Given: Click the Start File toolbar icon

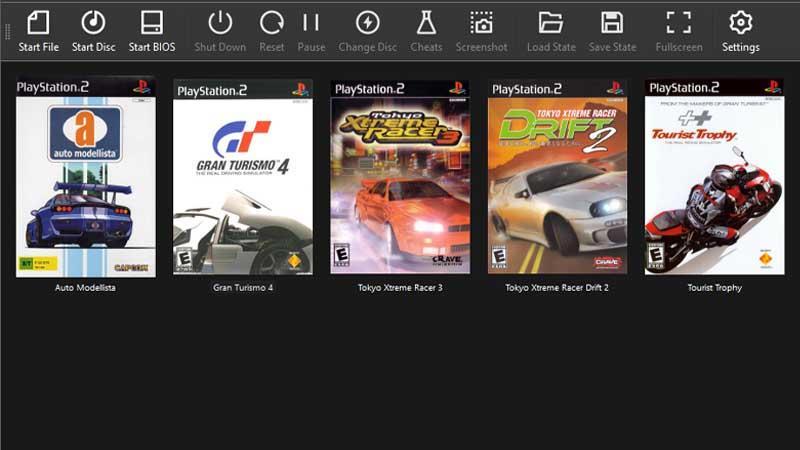Looking at the screenshot, I should [x=38, y=23].
